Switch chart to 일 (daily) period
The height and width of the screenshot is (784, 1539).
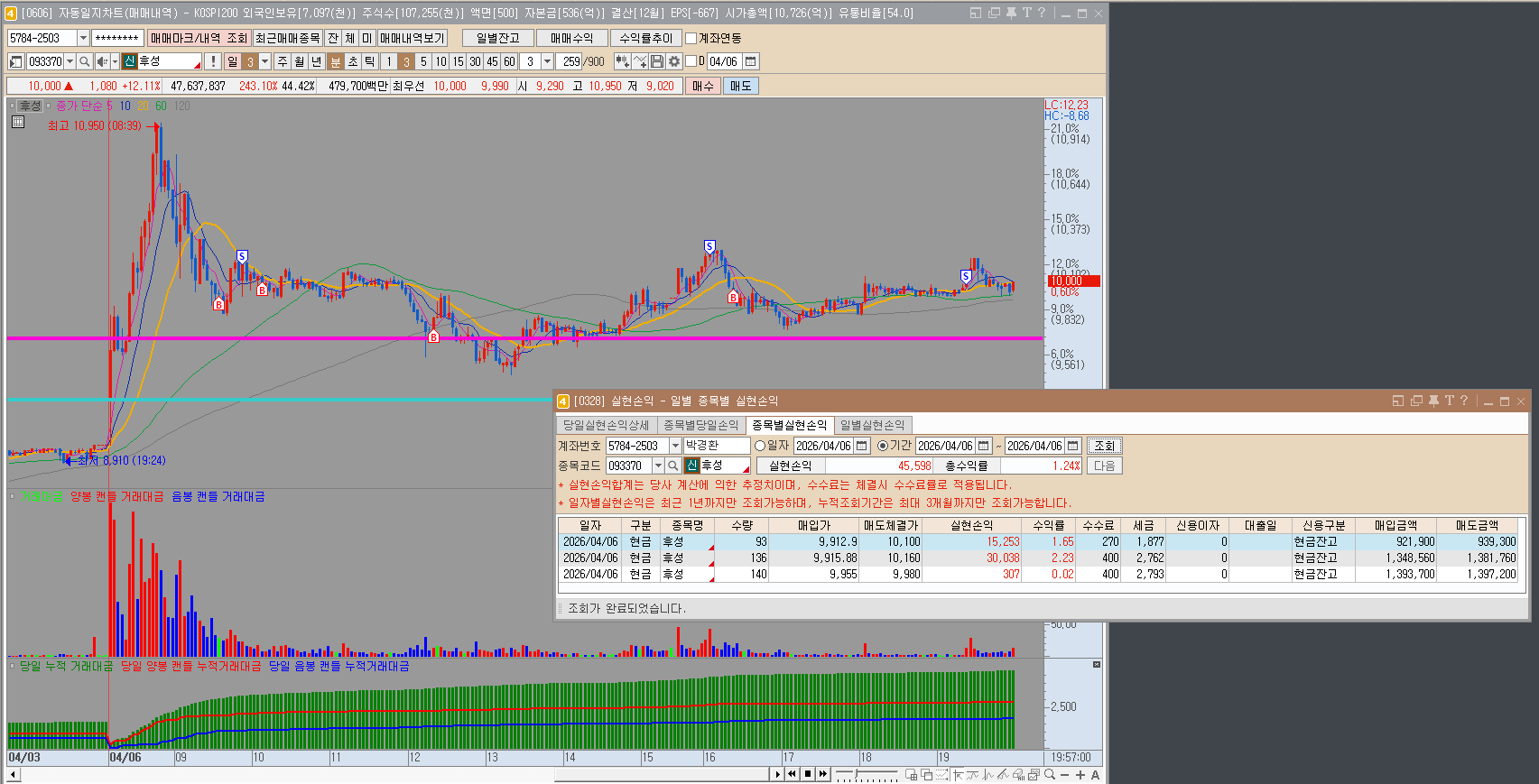point(232,61)
